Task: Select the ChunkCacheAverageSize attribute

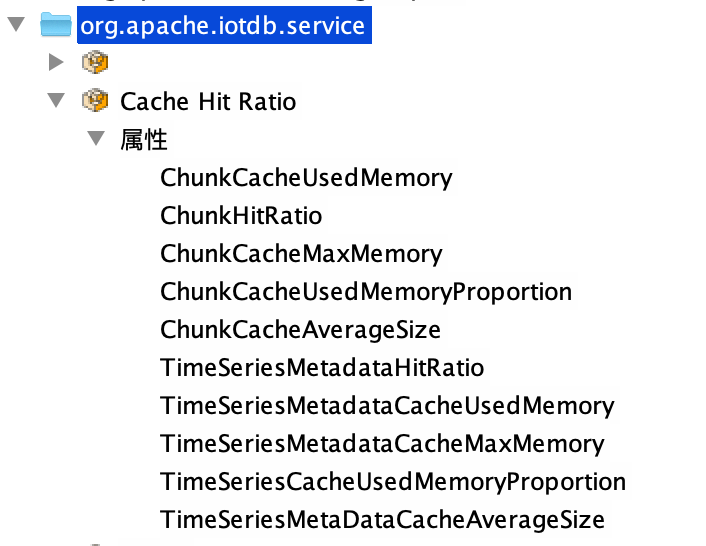Action: (300, 330)
